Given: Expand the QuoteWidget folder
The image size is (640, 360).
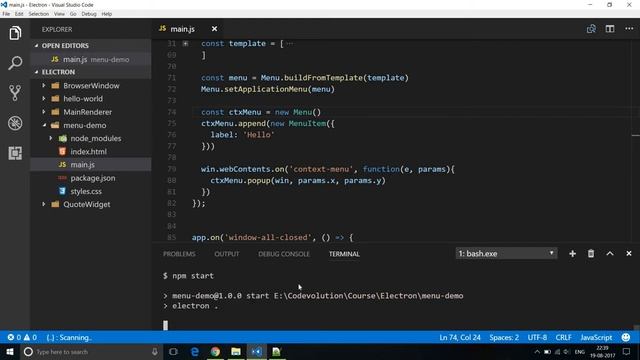Looking at the screenshot, I should 44,204.
